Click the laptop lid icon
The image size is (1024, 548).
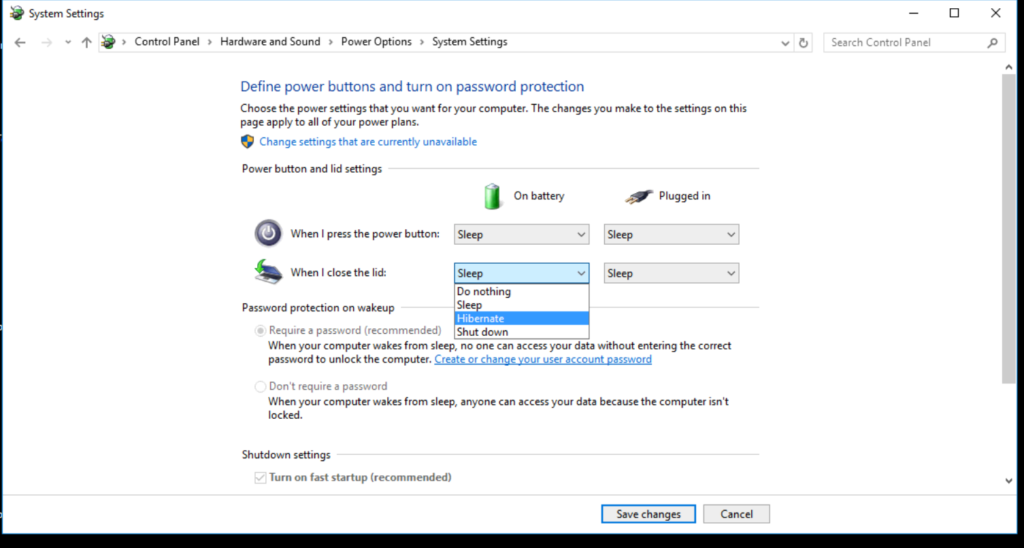[268, 272]
